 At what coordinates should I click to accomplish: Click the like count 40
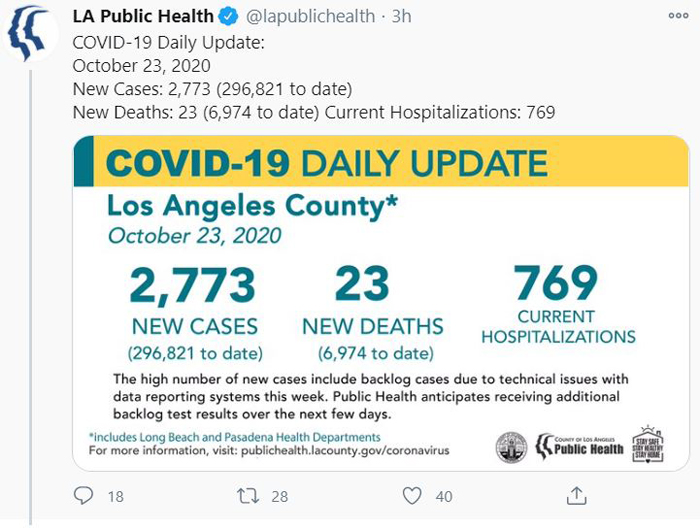click(444, 497)
